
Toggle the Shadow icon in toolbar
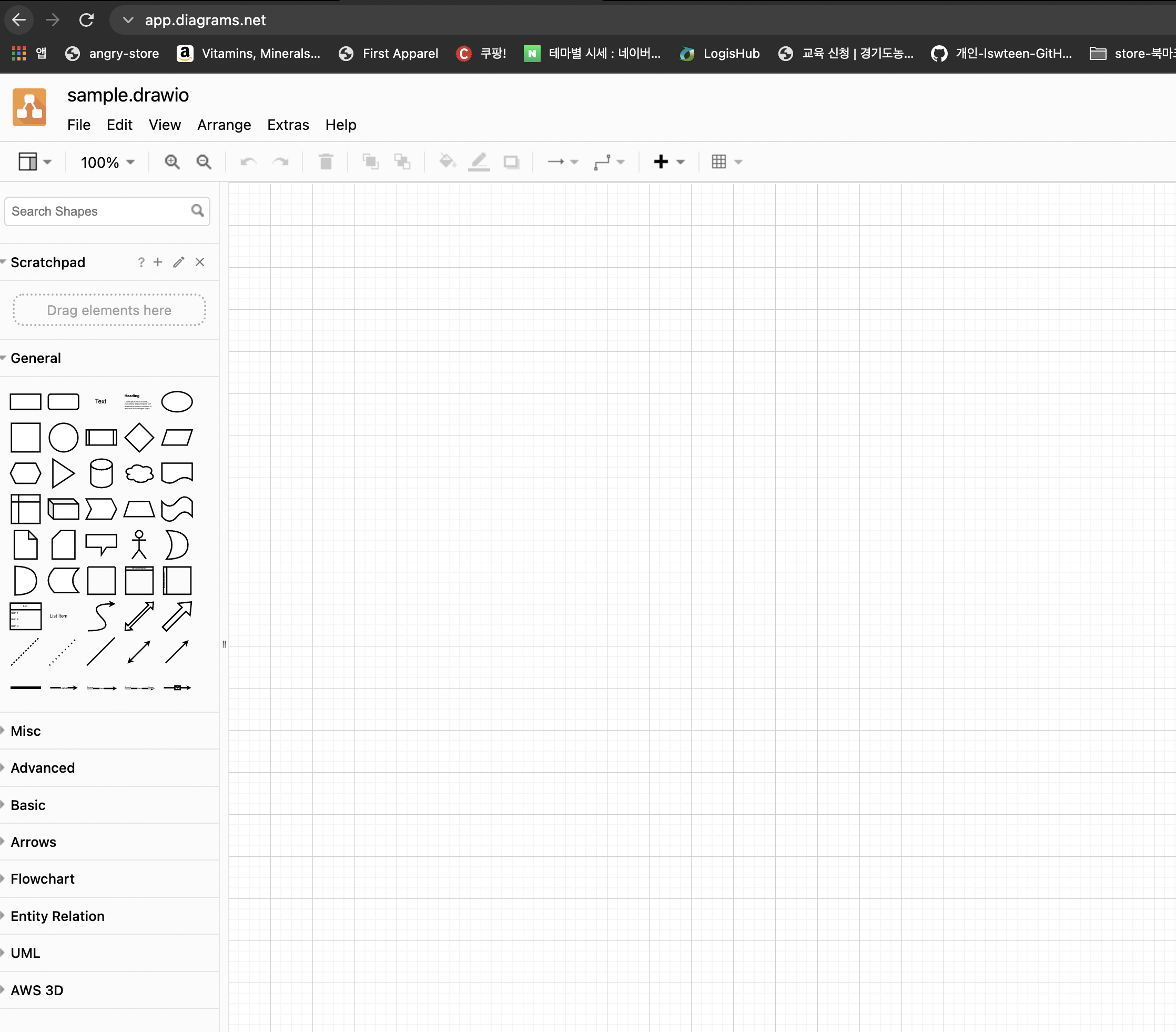[511, 162]
